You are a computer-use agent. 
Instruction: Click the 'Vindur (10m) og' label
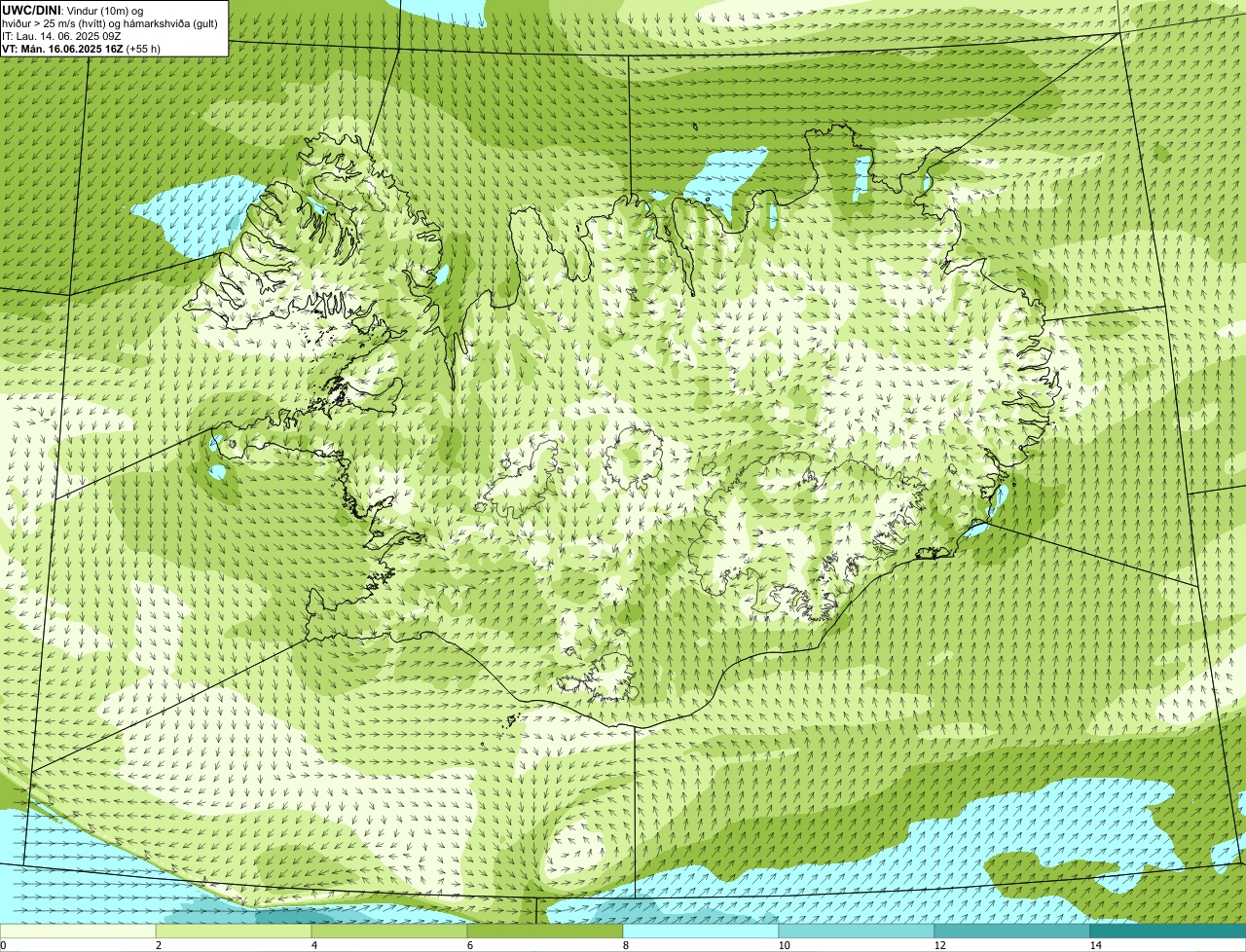pos(104,11)
